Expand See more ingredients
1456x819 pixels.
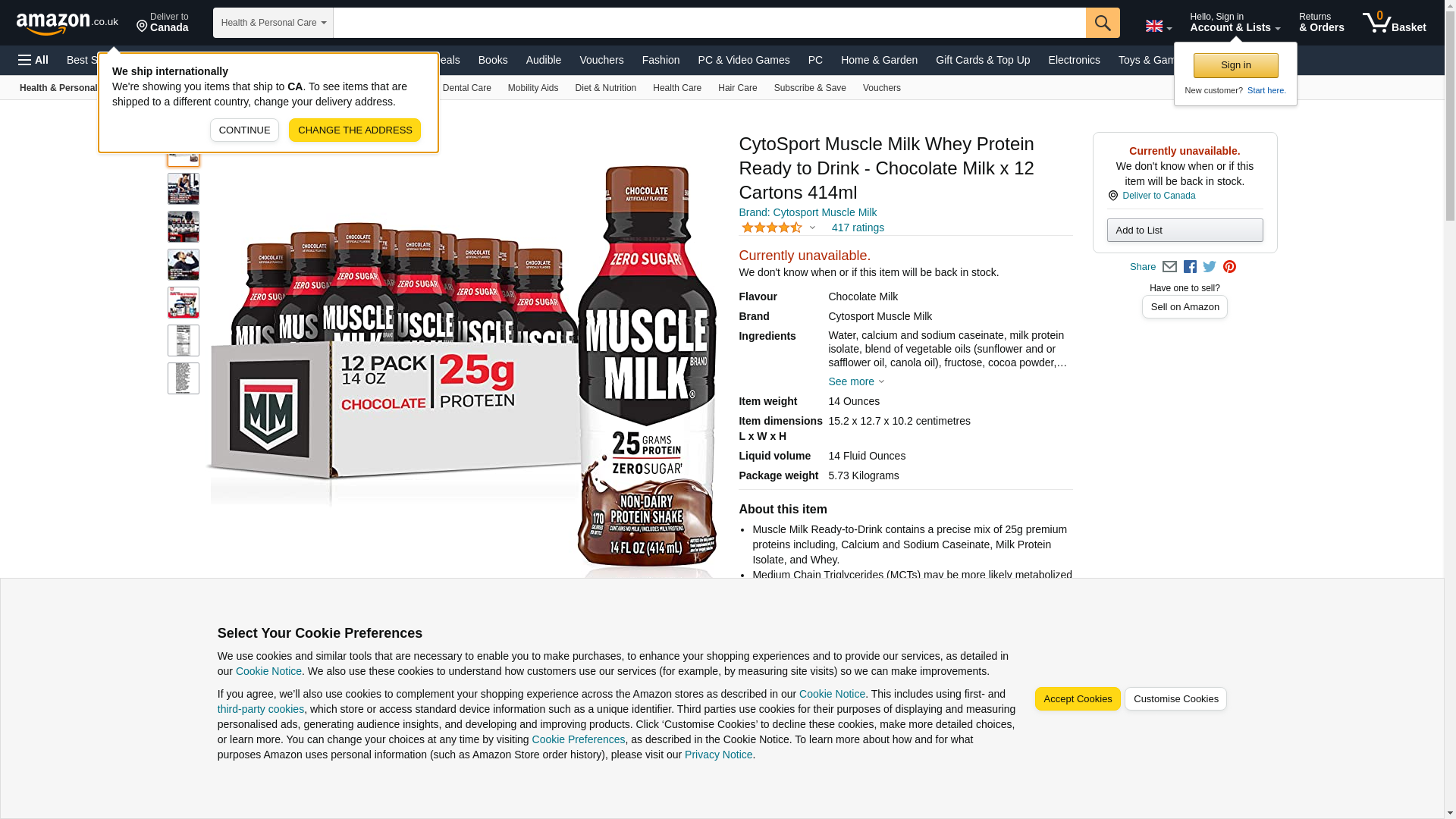coord(855,381)
